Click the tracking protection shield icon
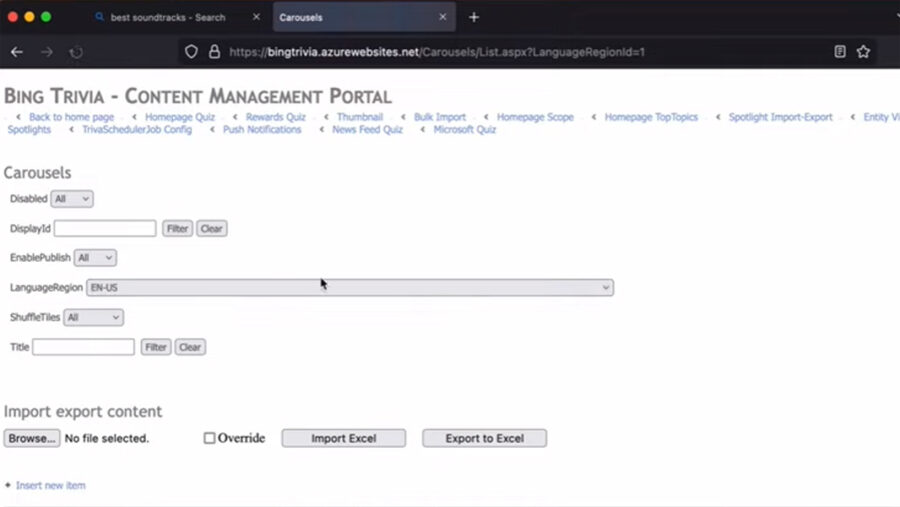900x507 pixels. pyautogui.click(x=192, y=52)
